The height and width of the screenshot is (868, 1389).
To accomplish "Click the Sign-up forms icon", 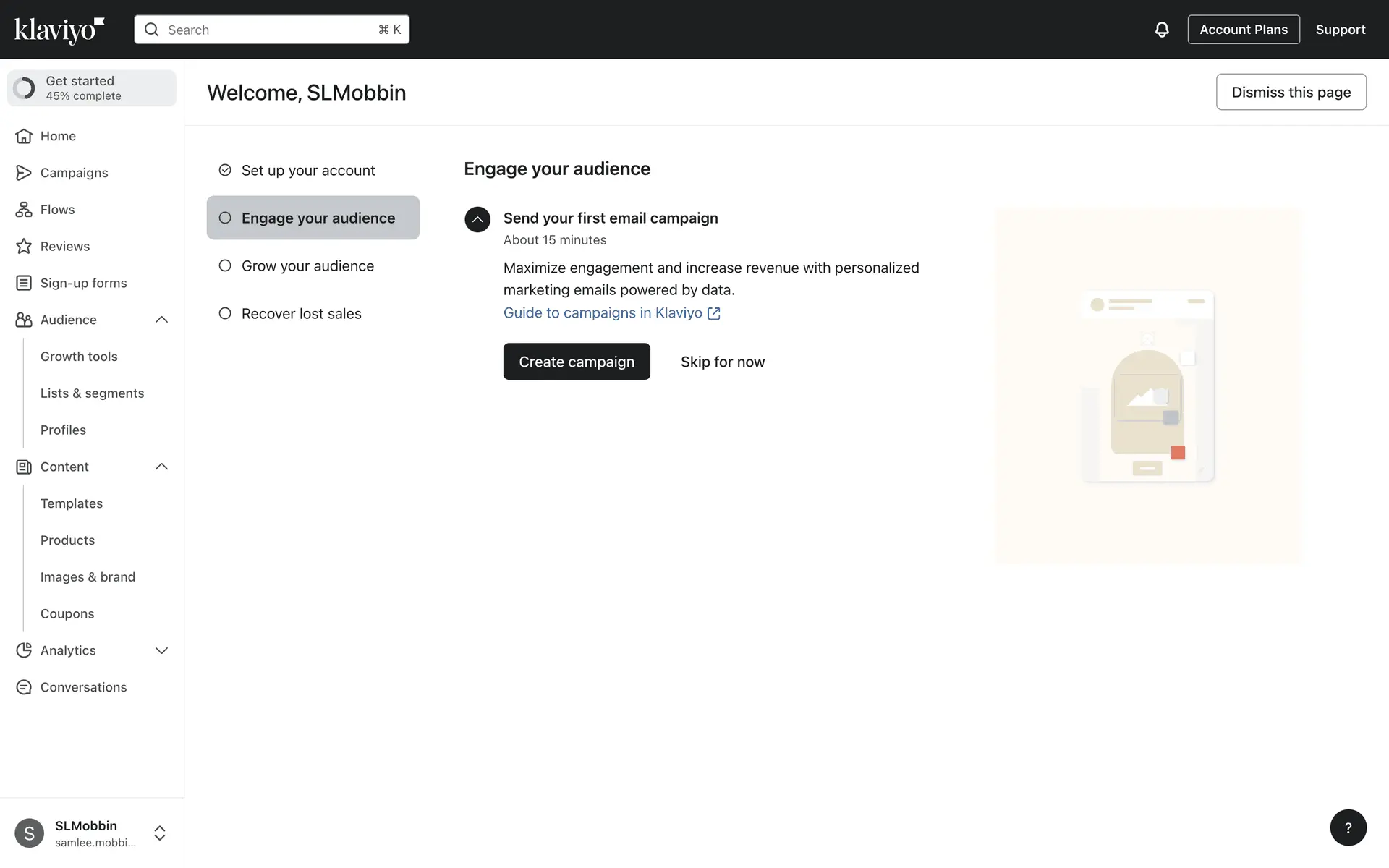I will point(24,284).
